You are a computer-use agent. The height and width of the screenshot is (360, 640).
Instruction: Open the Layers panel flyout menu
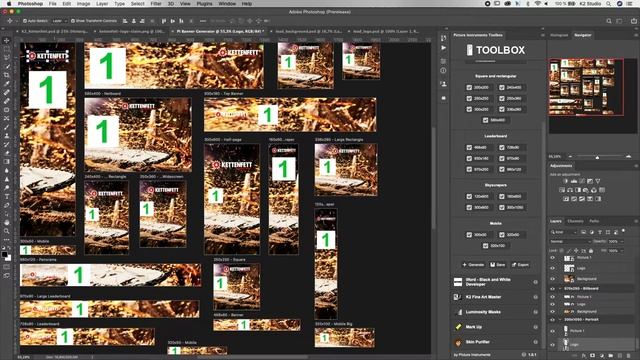point(636,221)
